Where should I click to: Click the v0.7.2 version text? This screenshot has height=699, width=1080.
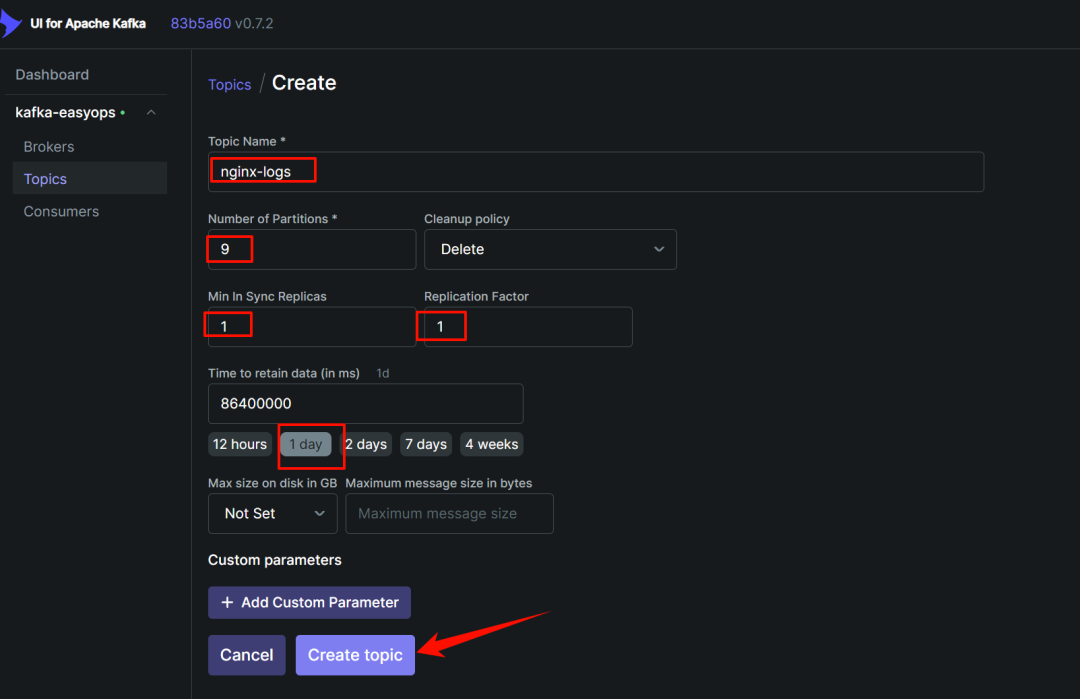pos(254,23)
